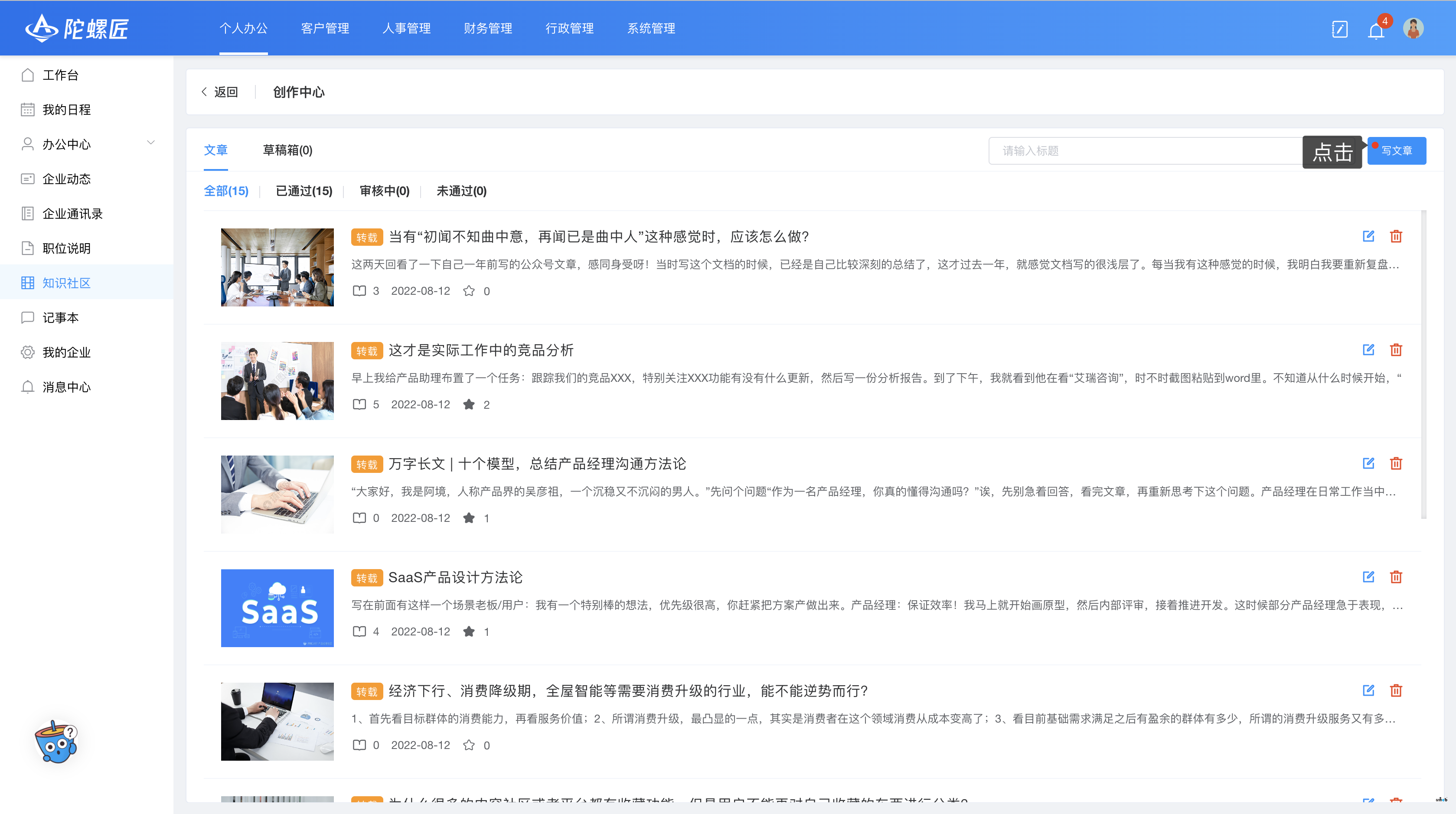
Task: Click the star icon of 万字长文 article
Action: (x=469, y=518)
